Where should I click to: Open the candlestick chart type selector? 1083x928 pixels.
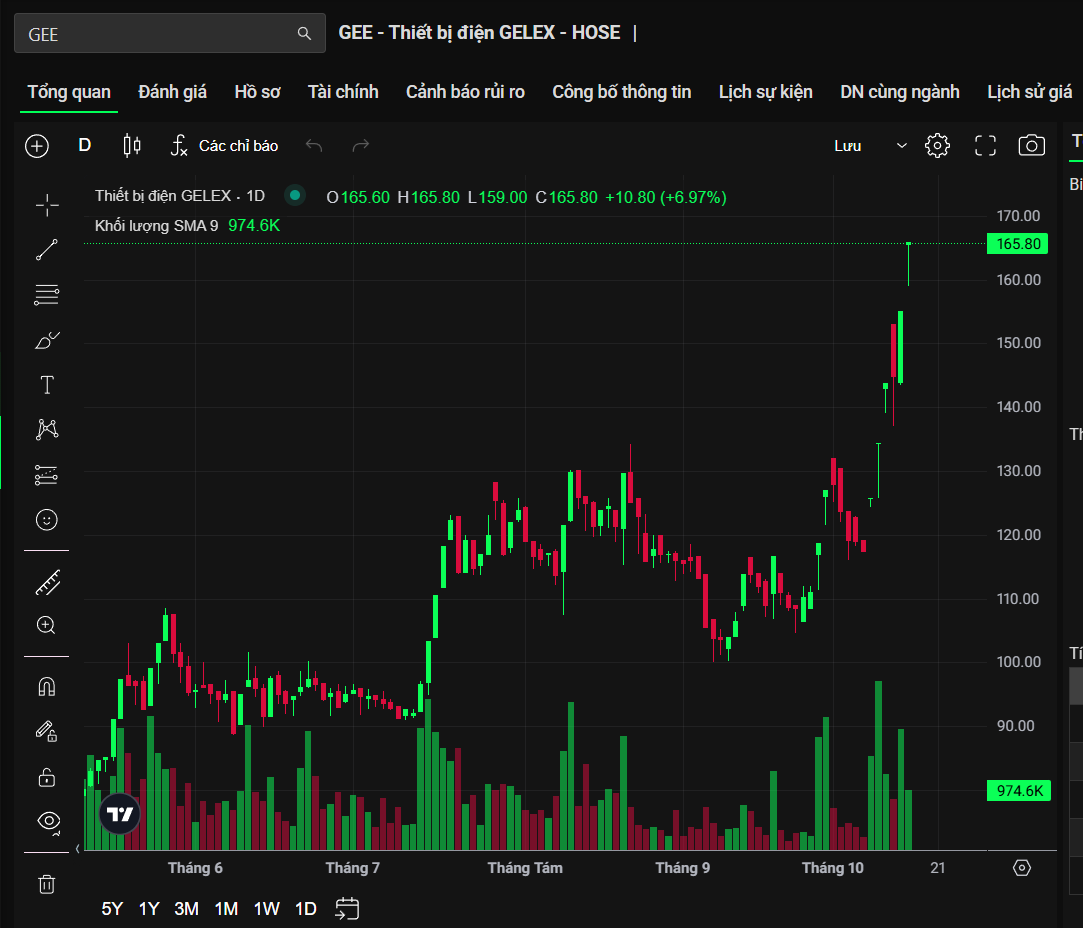tap(131, 146)
